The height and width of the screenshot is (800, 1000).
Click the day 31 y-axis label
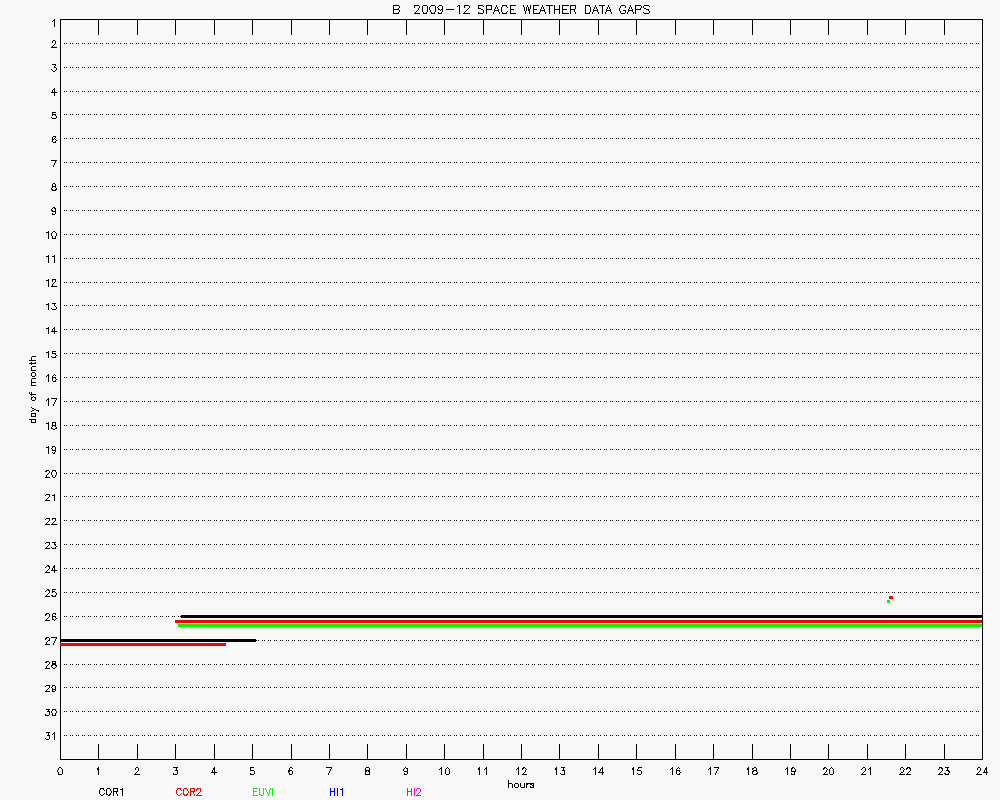pos(49,736)
